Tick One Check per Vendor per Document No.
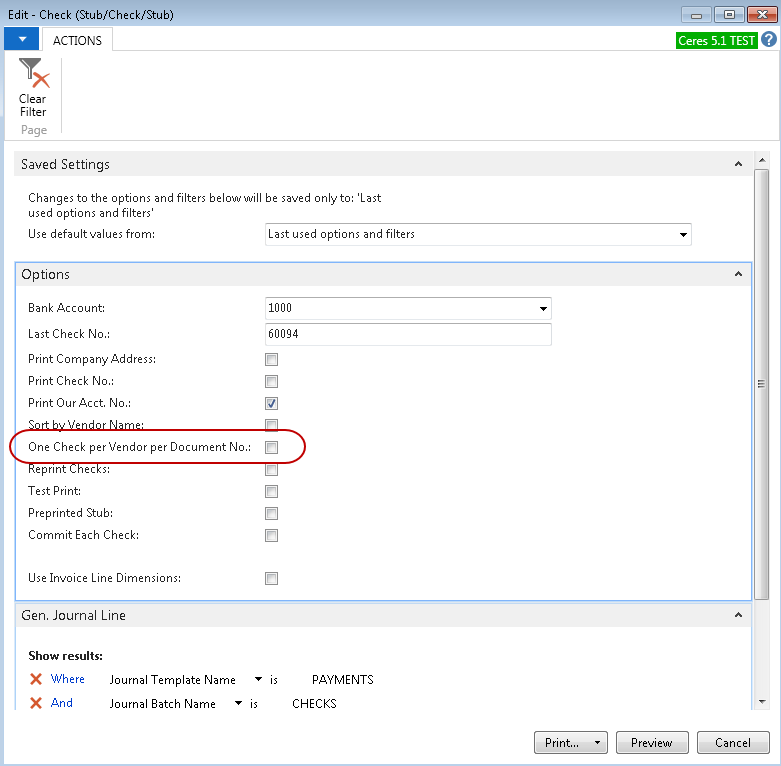This screenshot has height=766, width=781. click(271, 448)
